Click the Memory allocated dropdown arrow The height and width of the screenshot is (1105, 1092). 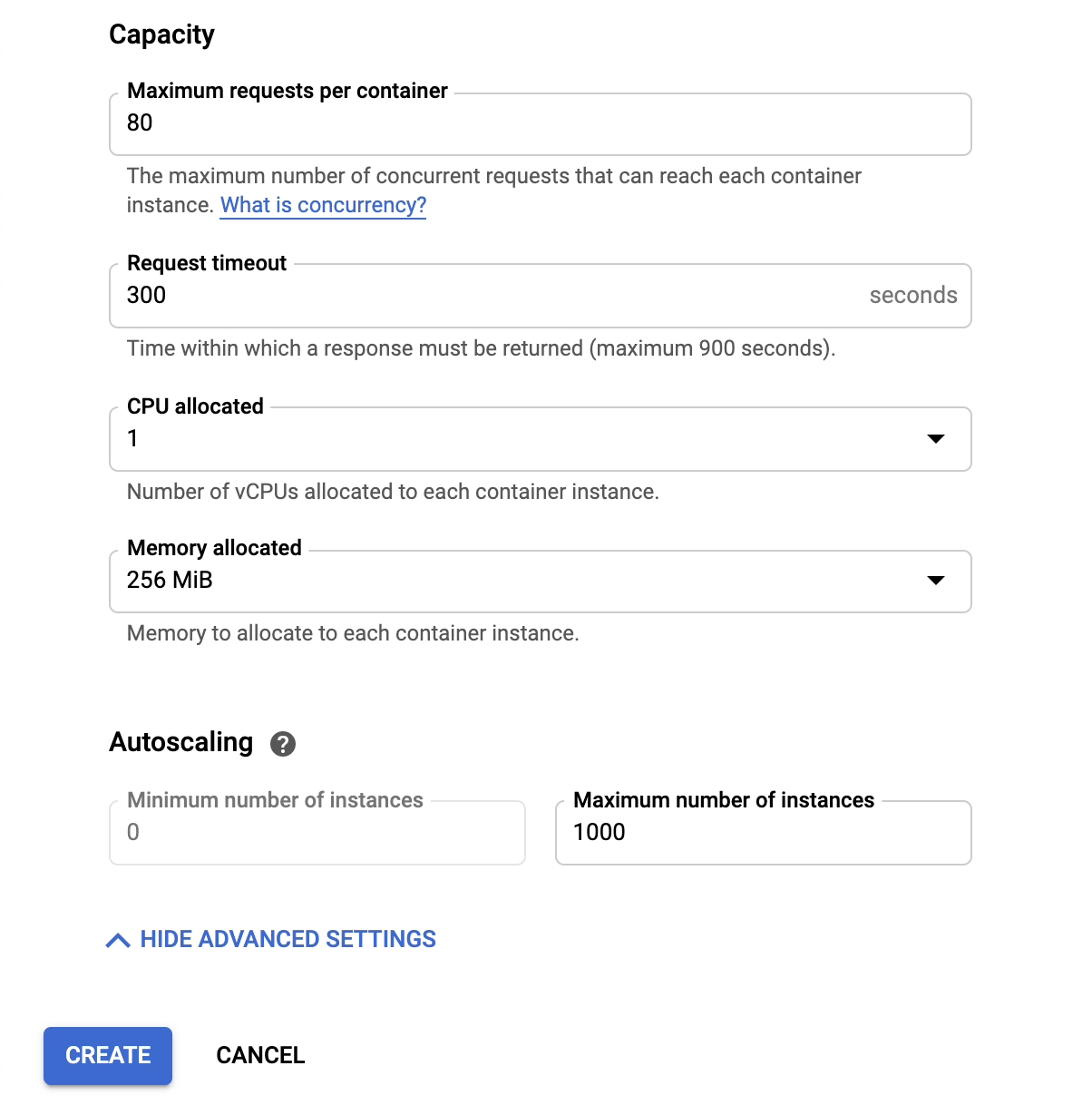pyautogui.click(x=936, y=581)
